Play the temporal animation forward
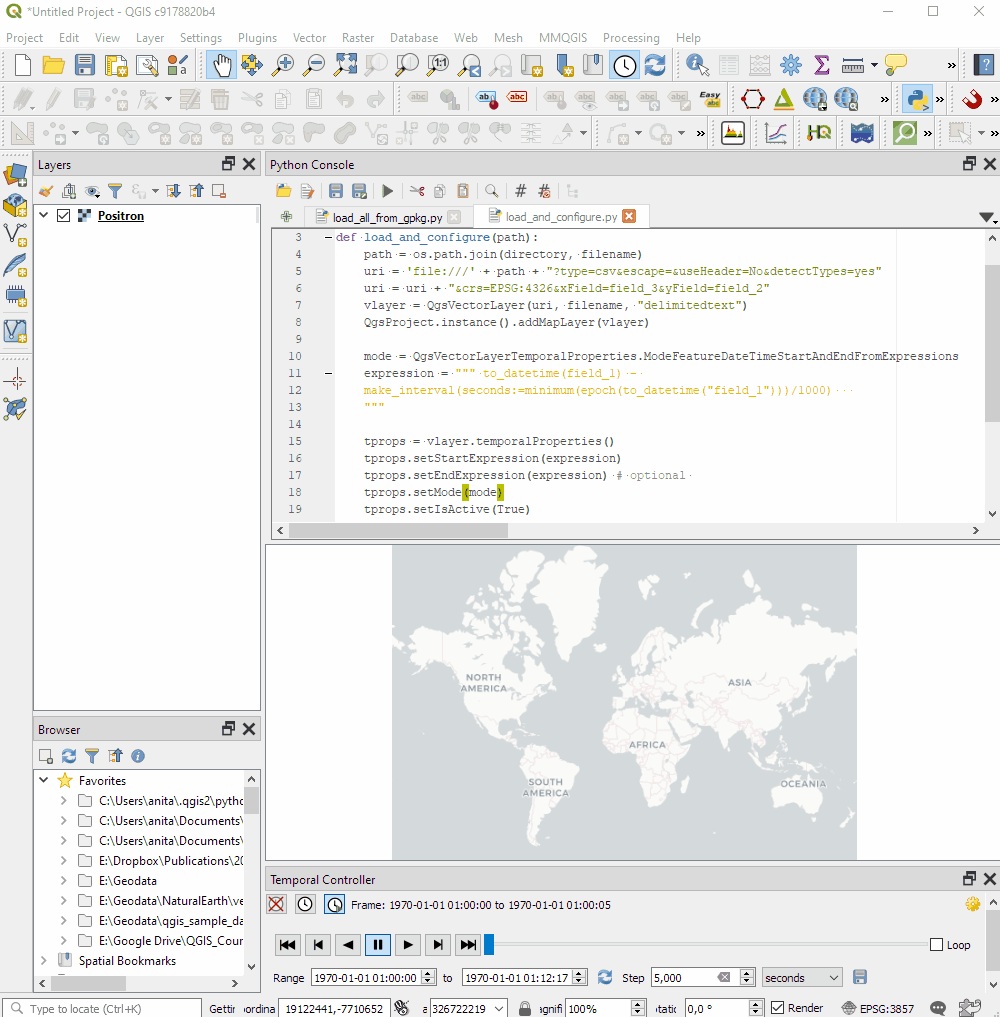Screen dimensions: 1000x1017 tap(408, 944)
